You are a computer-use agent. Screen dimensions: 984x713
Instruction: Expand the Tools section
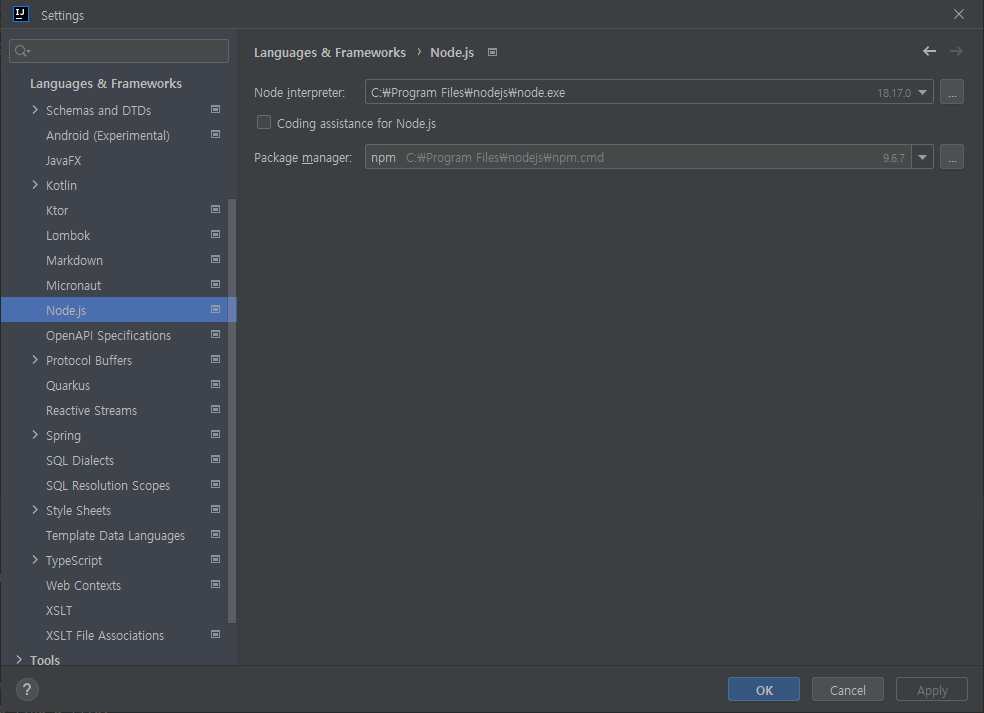19,660
